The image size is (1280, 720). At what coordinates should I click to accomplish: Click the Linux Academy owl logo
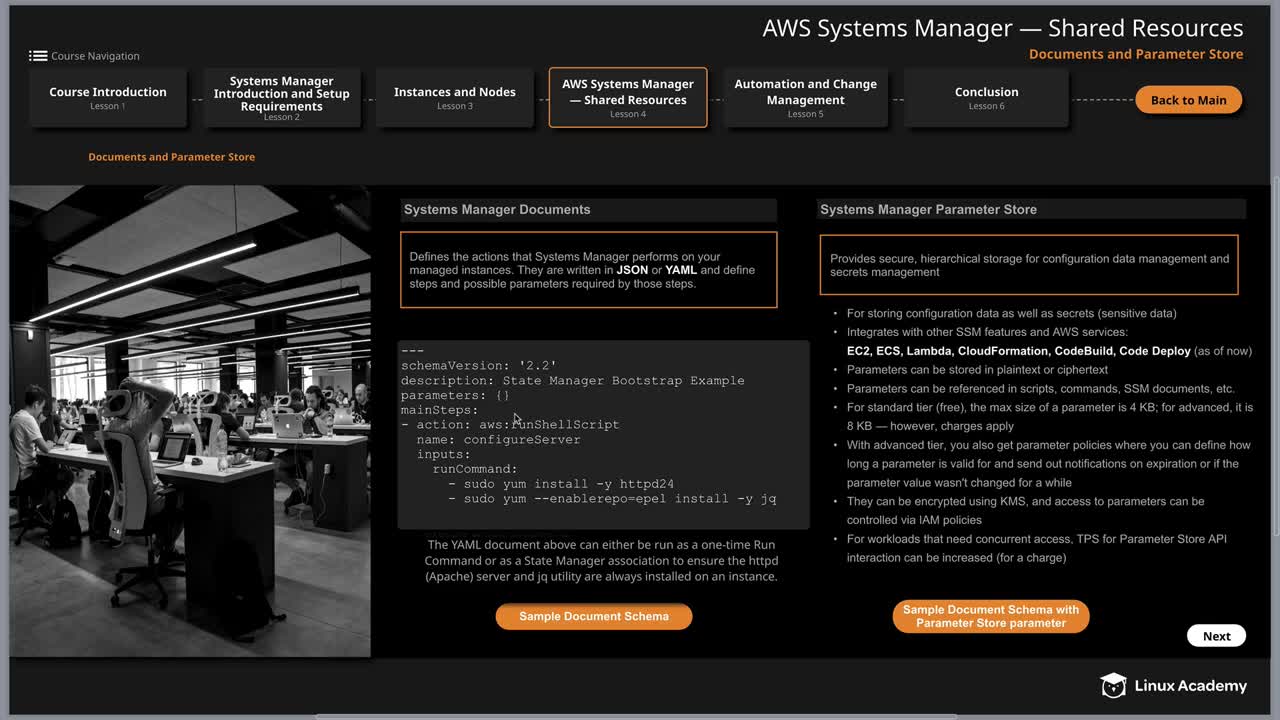point(1113,685)
